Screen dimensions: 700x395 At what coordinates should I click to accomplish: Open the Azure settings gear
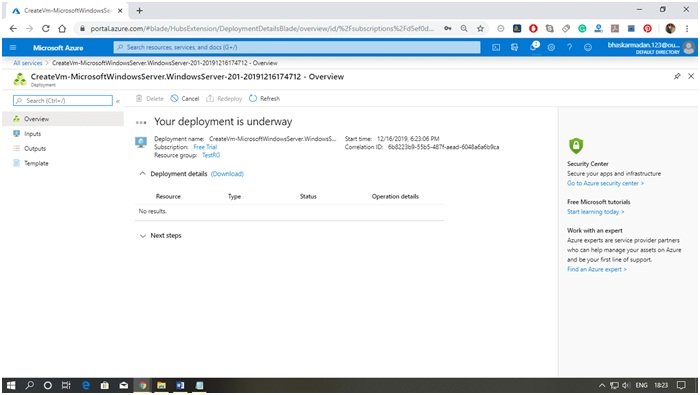[x=551, y=47]
